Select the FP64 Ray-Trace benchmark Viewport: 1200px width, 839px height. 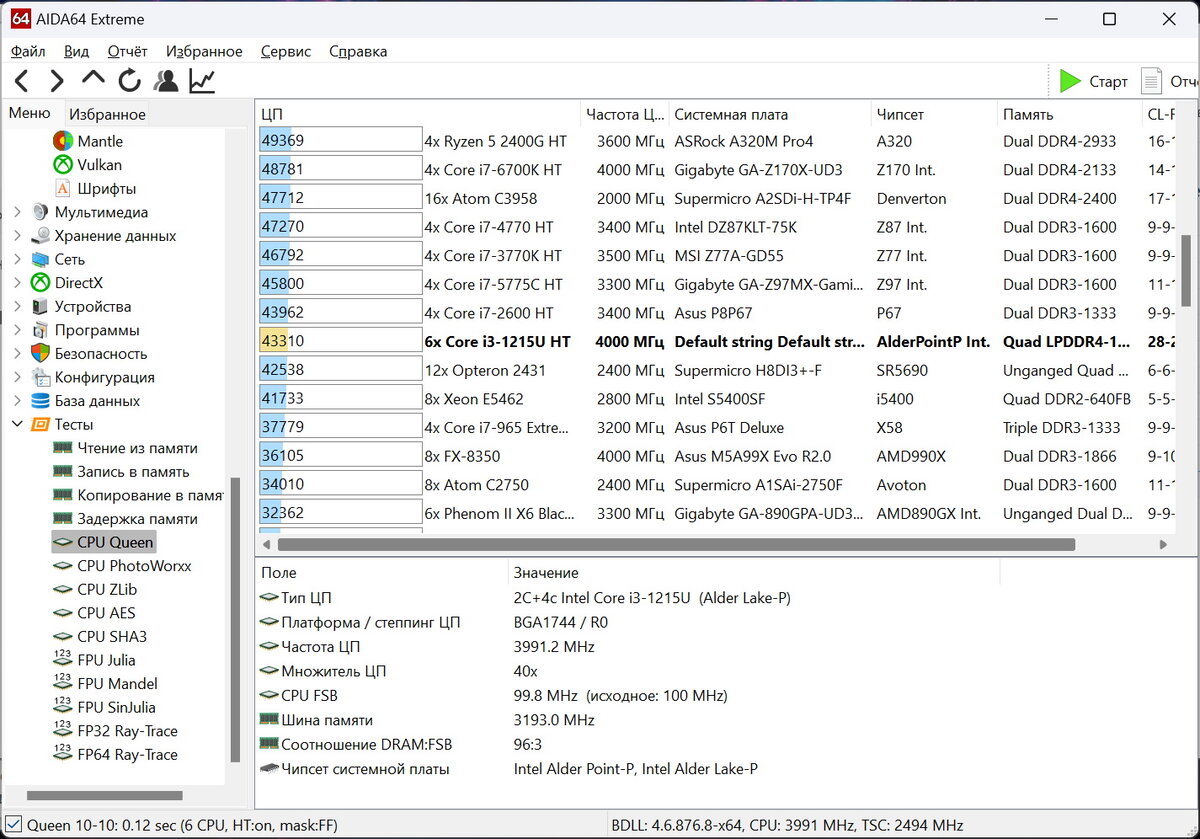tap(127, 755)
